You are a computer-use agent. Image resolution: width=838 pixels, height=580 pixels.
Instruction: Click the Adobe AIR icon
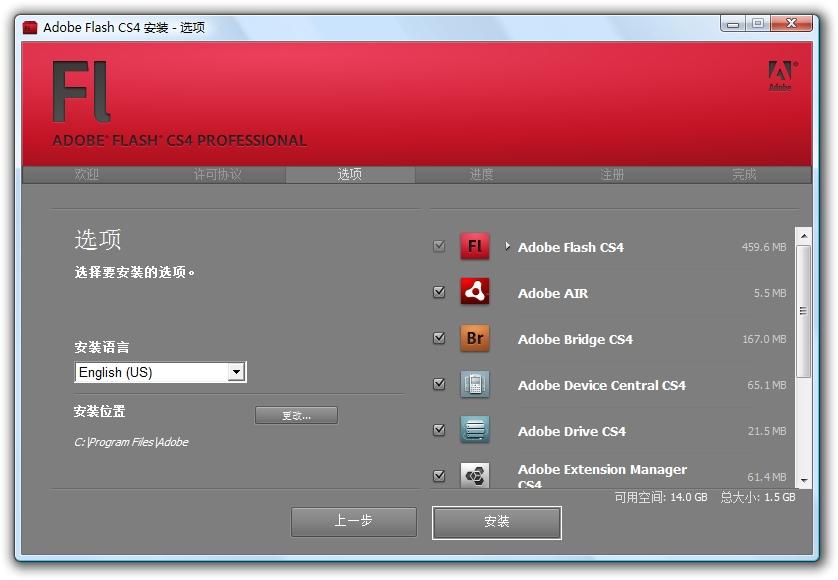[475, 292]
